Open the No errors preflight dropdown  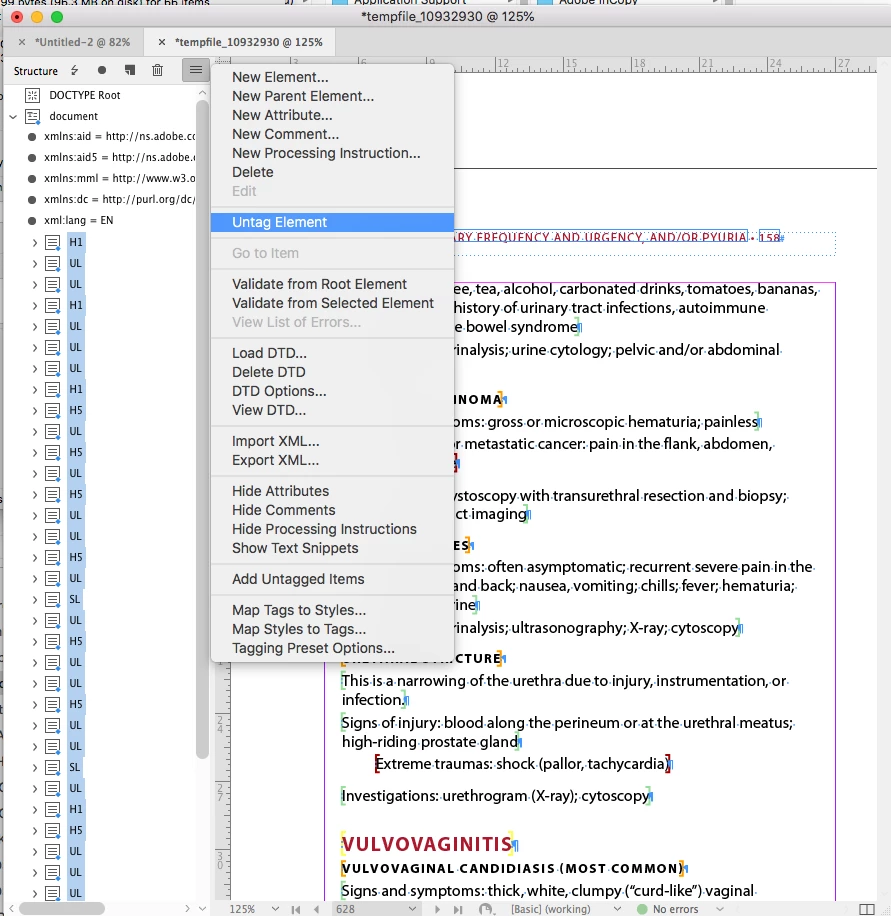[x=720, y=909]
